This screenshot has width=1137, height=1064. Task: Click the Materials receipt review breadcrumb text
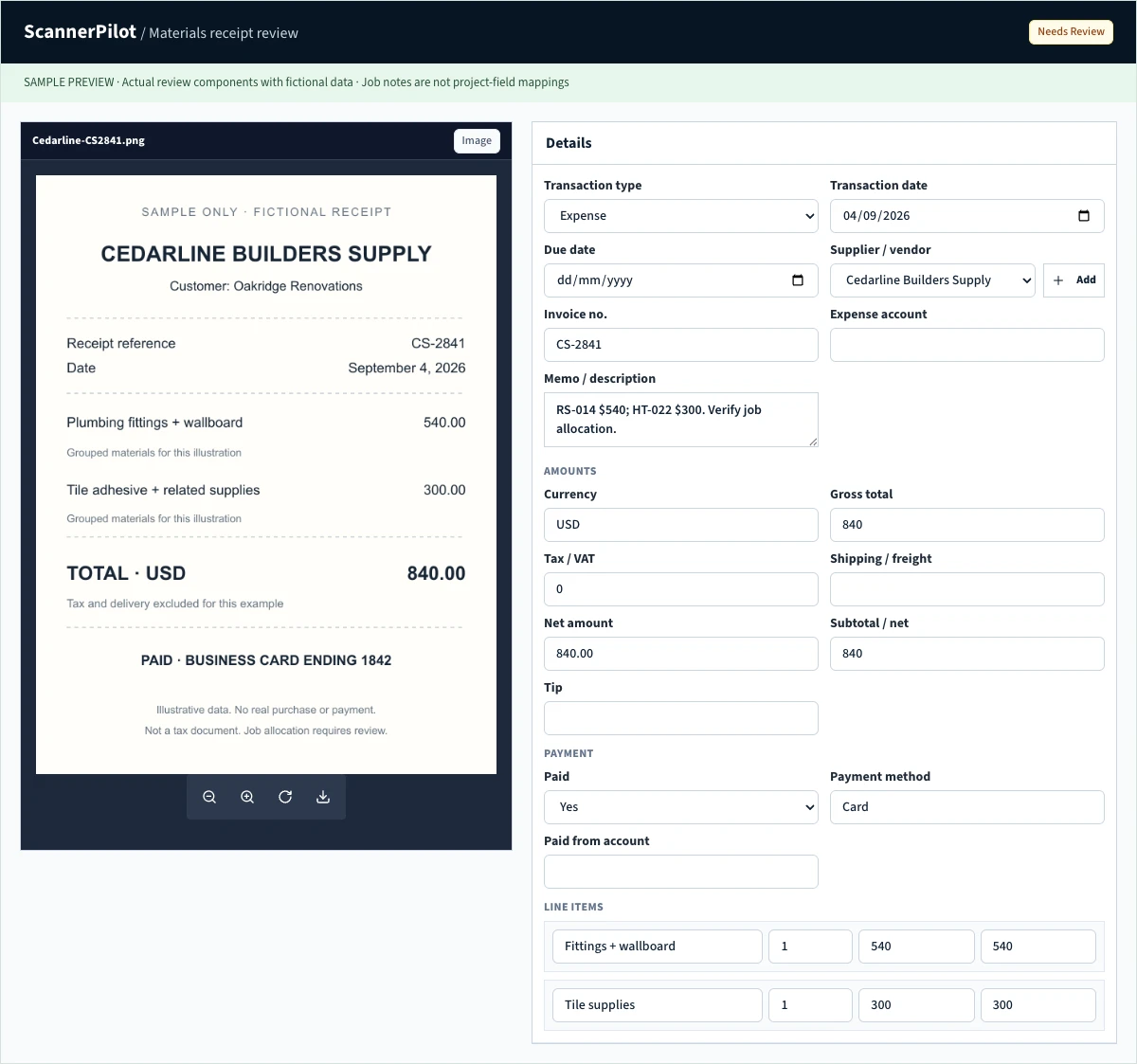(x=224, y=33)
